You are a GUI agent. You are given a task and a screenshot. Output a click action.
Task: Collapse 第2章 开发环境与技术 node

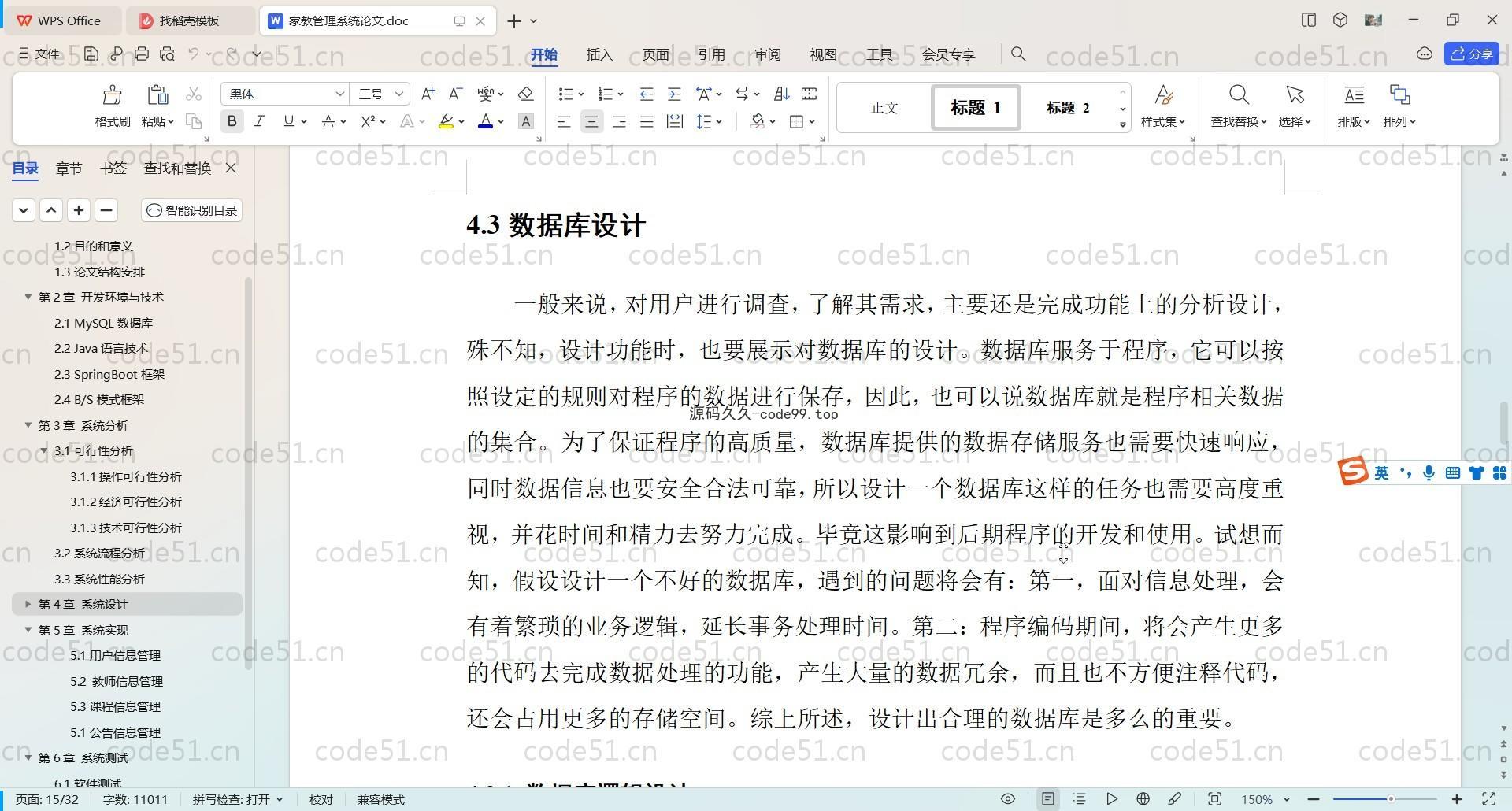pos(28,297)
